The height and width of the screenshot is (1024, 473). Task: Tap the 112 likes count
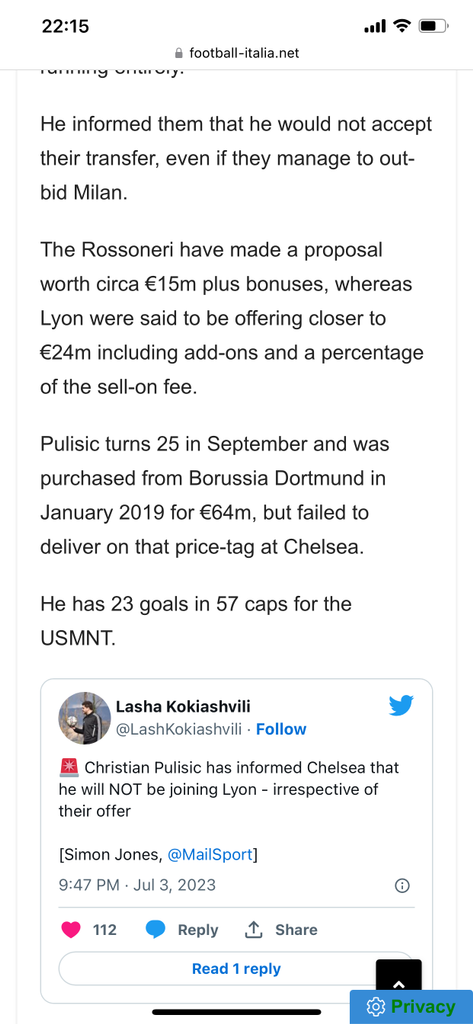105,929
